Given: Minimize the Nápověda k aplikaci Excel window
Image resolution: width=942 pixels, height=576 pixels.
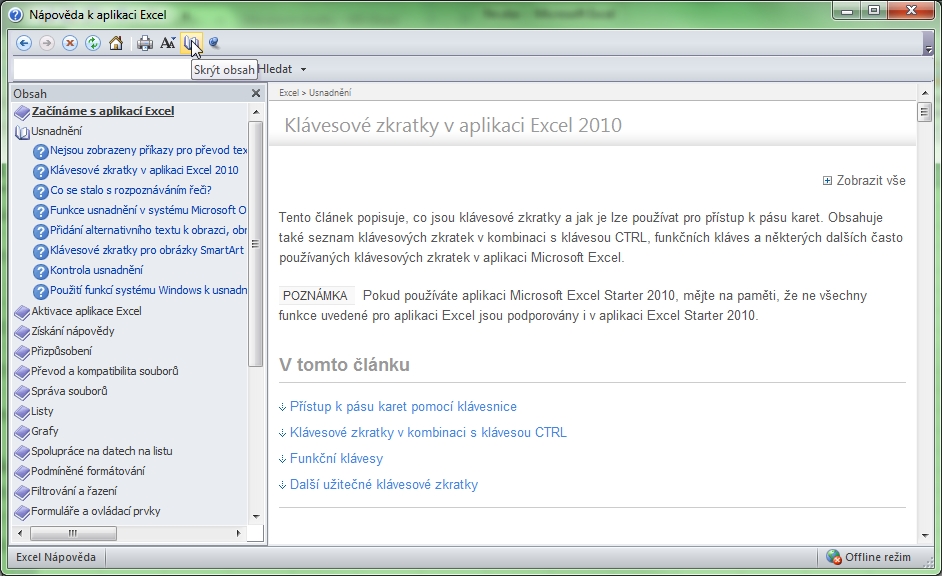Looking at the screenshot, I should pyautogui.click(x=847, y=11).
